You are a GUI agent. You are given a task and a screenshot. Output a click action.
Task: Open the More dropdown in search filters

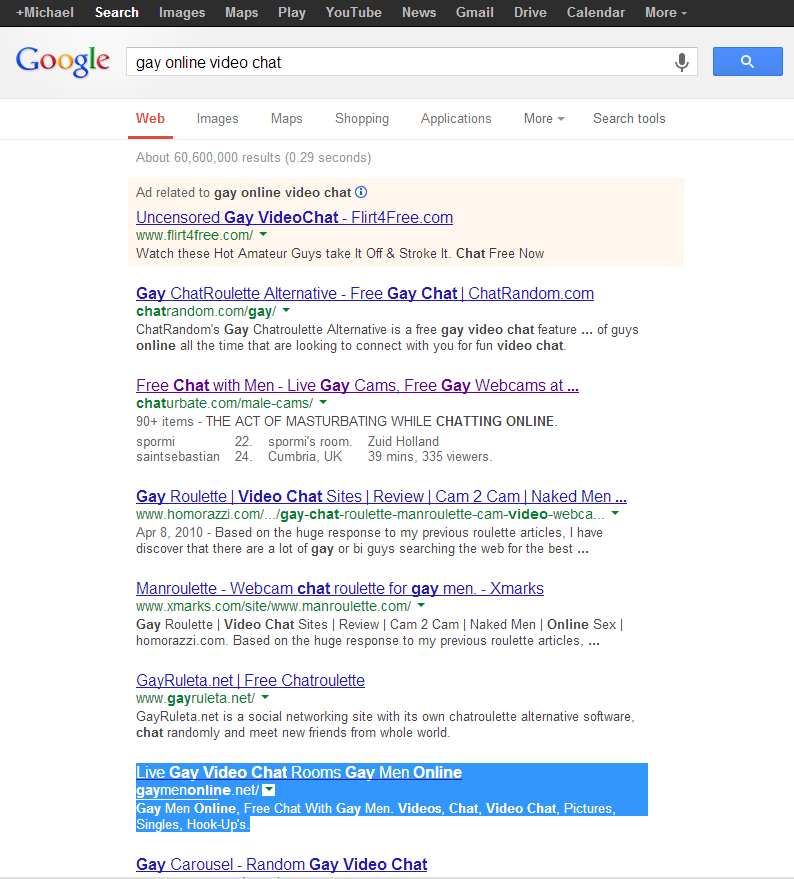coord(544,119)
